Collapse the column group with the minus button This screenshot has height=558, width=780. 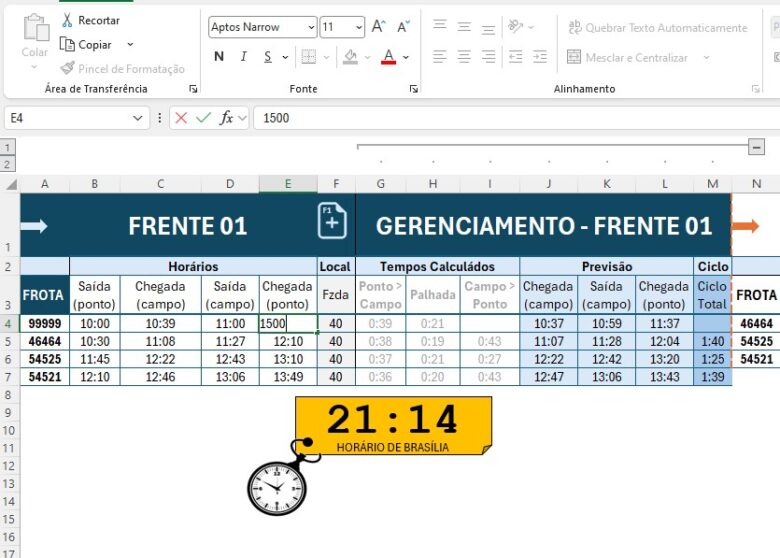click(756, 147)
